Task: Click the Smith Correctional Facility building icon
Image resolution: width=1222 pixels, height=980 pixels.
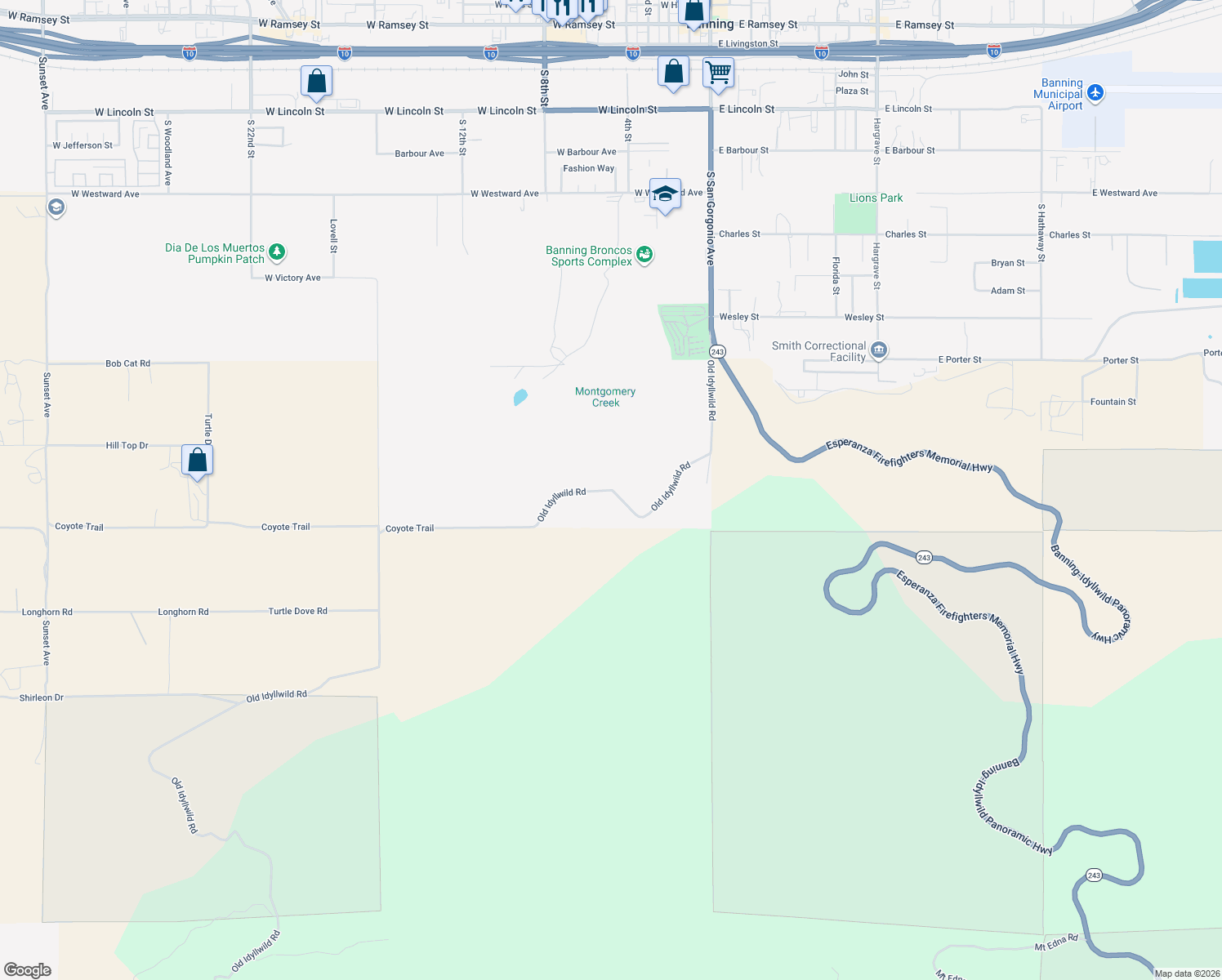Action: (x=878, y=350)
